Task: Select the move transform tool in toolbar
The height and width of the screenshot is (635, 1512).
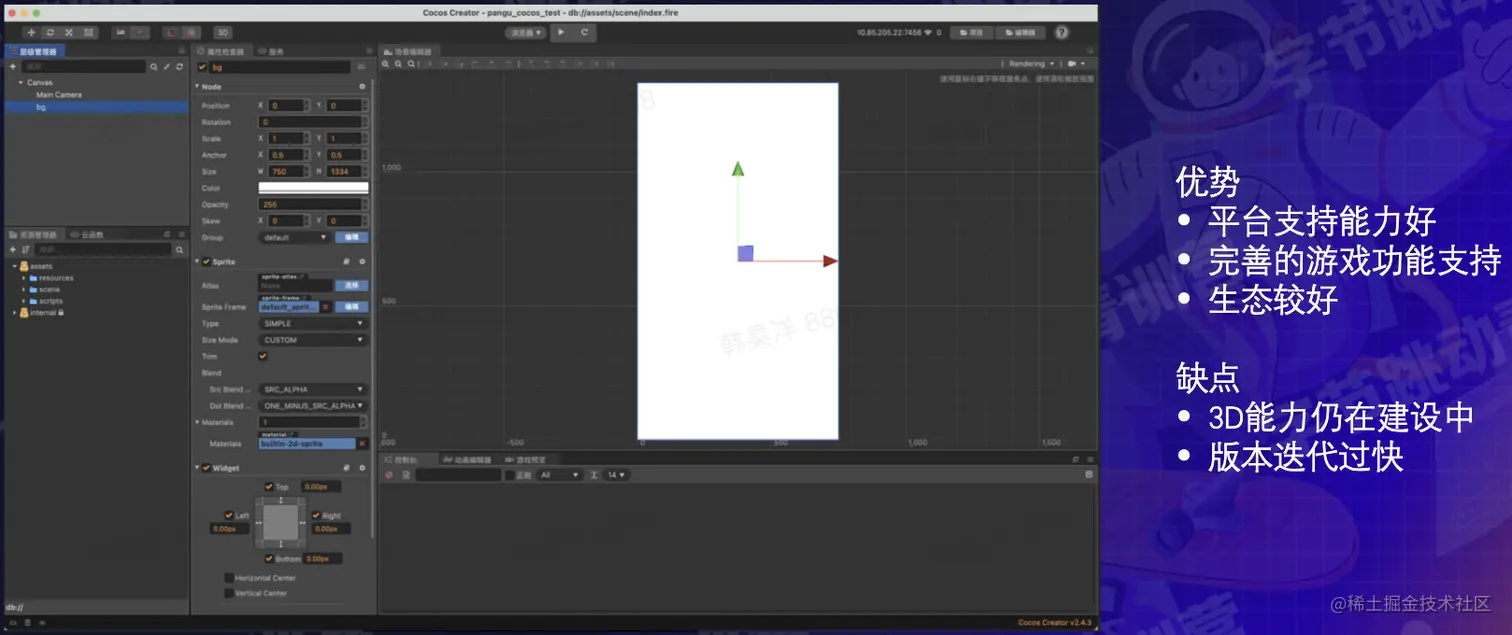Action: coord(30,32)
